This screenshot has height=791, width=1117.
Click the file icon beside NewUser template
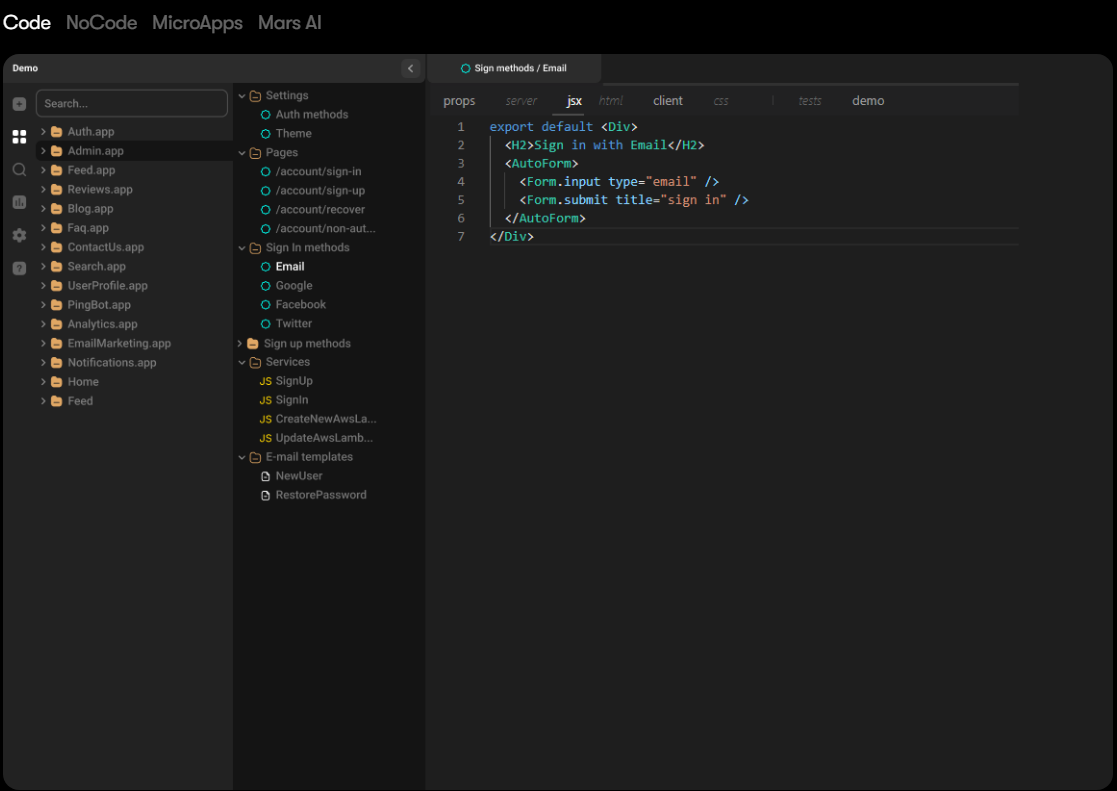pos(265,476)
